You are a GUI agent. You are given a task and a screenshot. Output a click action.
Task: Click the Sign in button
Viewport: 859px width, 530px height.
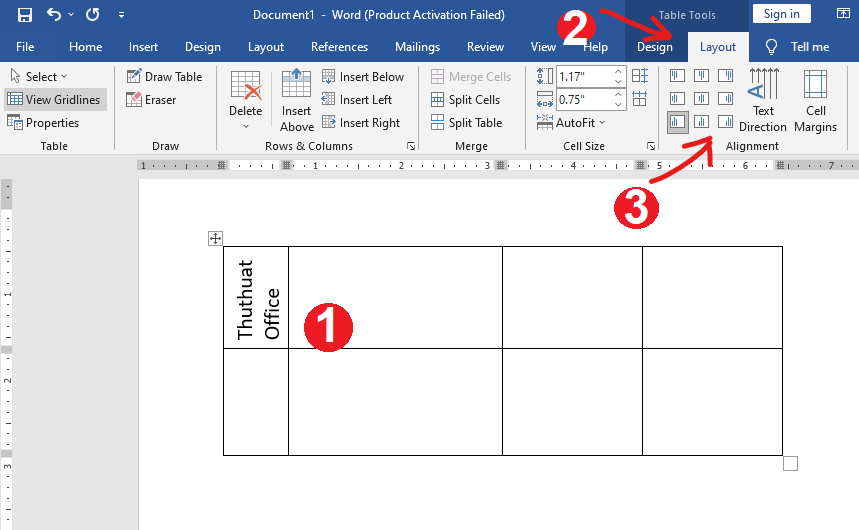(x=781, y=14)
